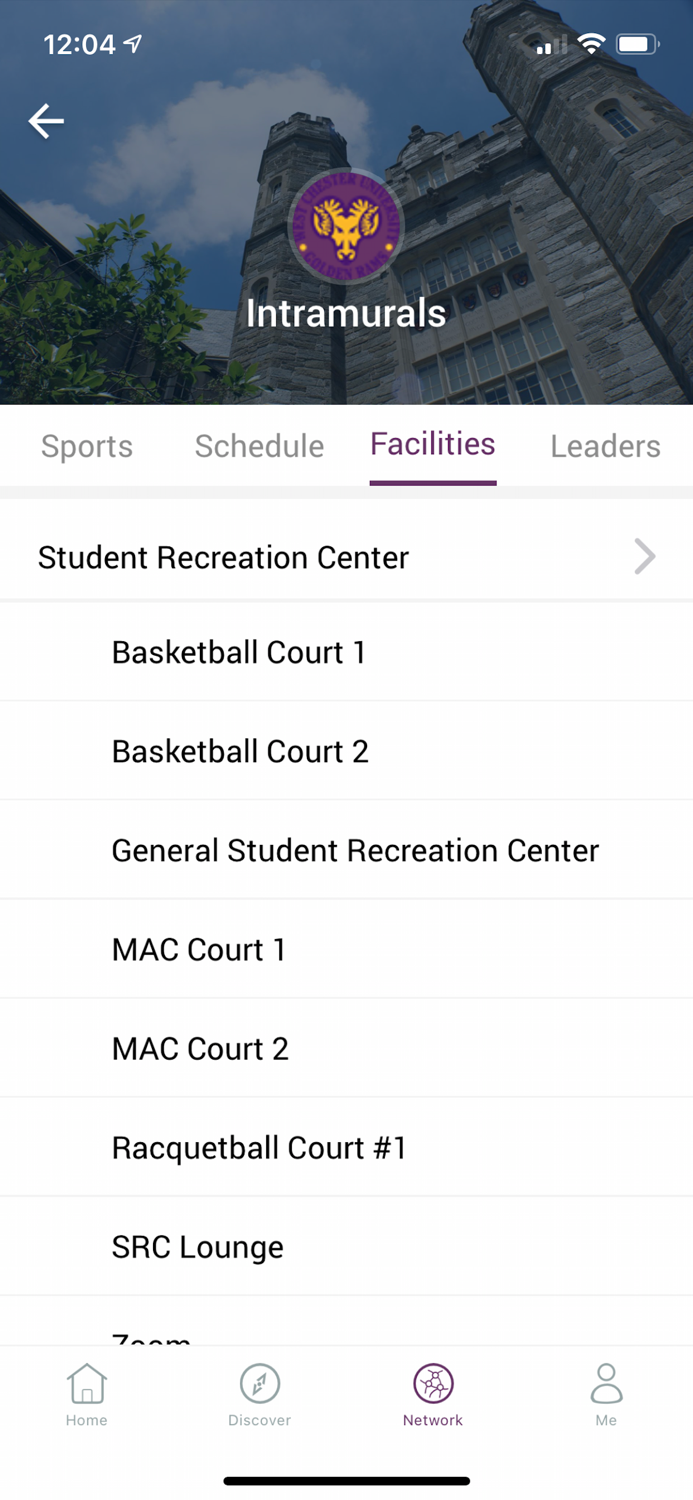Select the Discover compass icon
Image resolution: width=693 pixels, height=1500 pixels.
click(259, 1390)
